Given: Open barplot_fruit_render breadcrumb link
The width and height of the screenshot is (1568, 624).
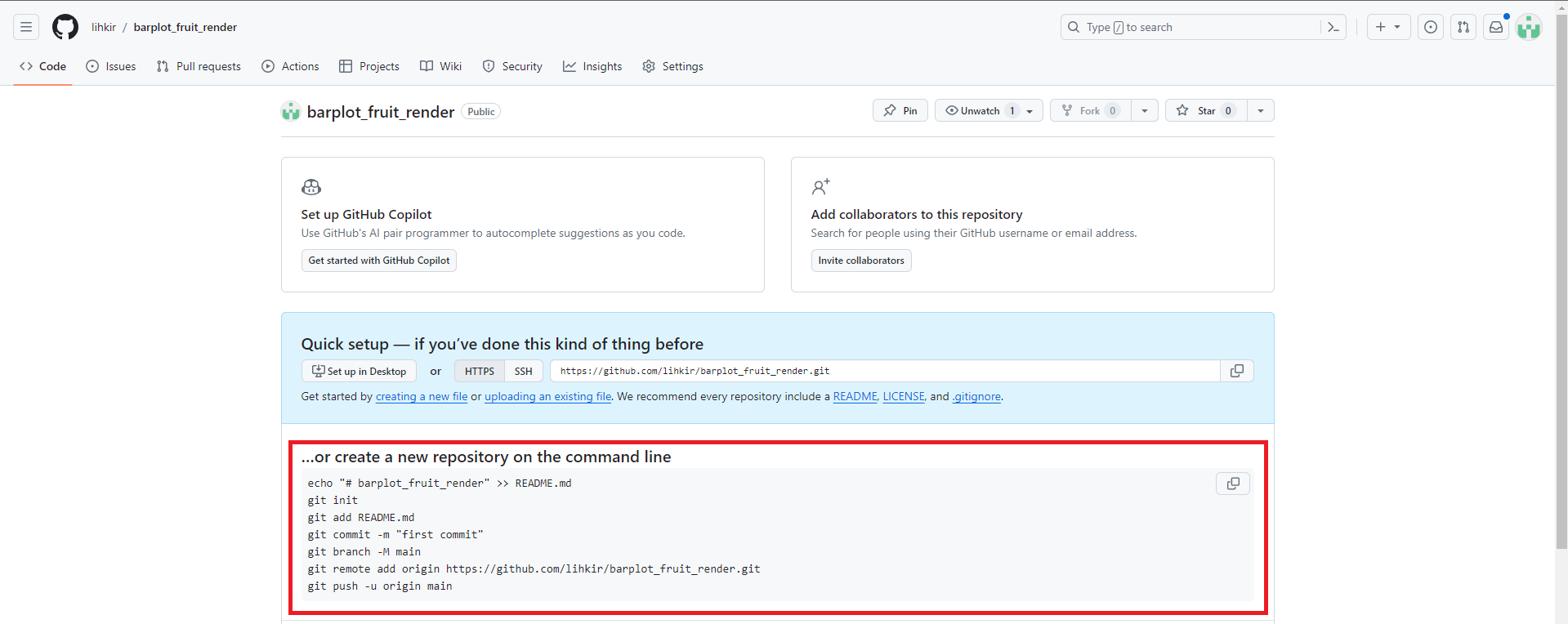Looking at the screenshot, I should point(185,27).
